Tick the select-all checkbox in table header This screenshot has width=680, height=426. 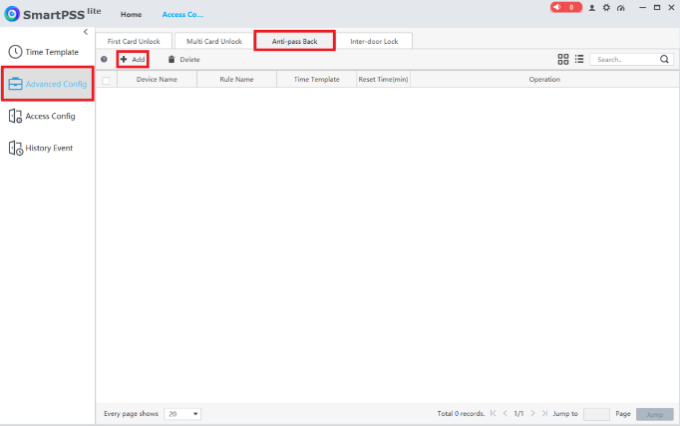(x=106, y=80)
